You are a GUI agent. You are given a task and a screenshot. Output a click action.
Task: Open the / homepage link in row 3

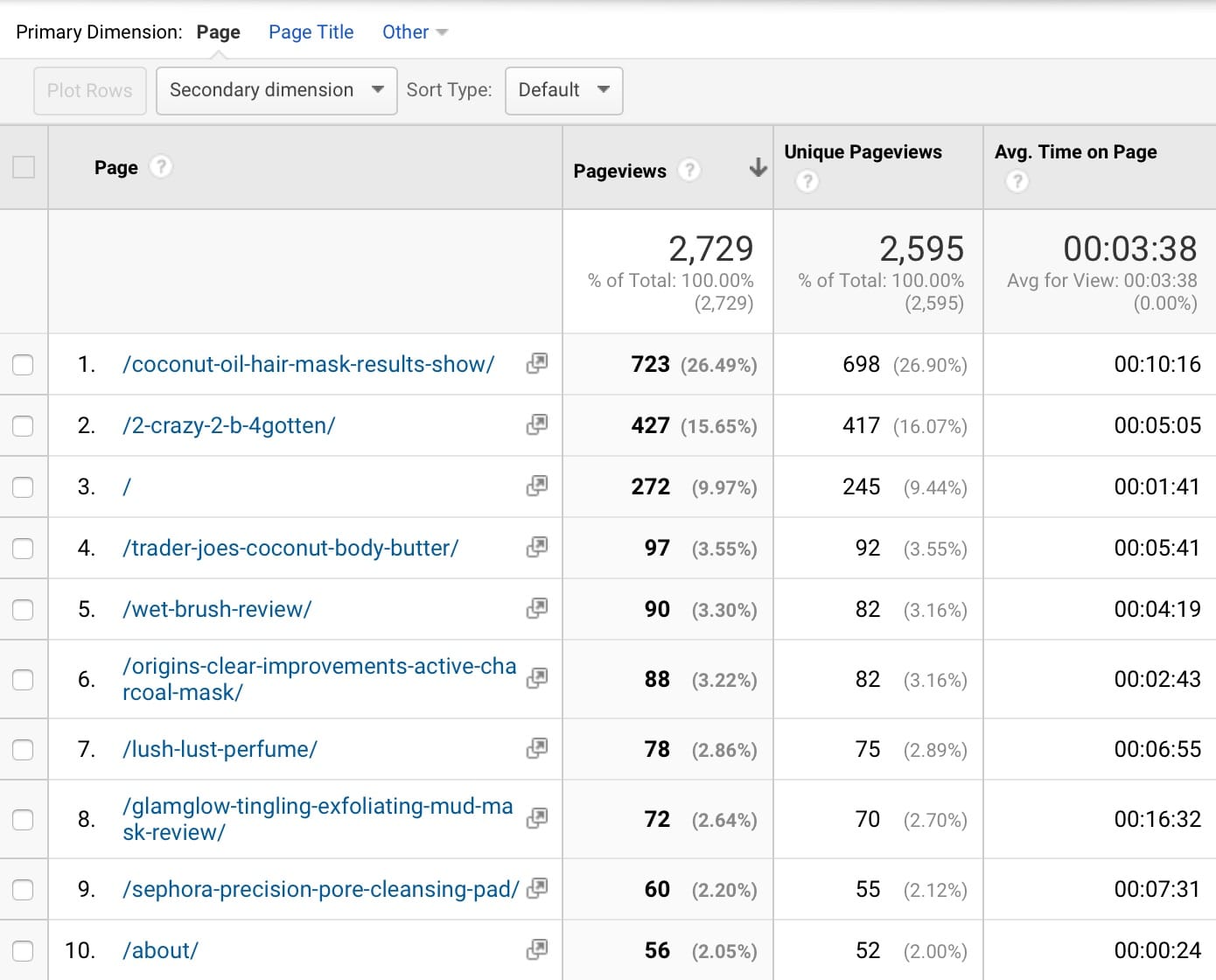pyautogui.click(x=127, y=486)
